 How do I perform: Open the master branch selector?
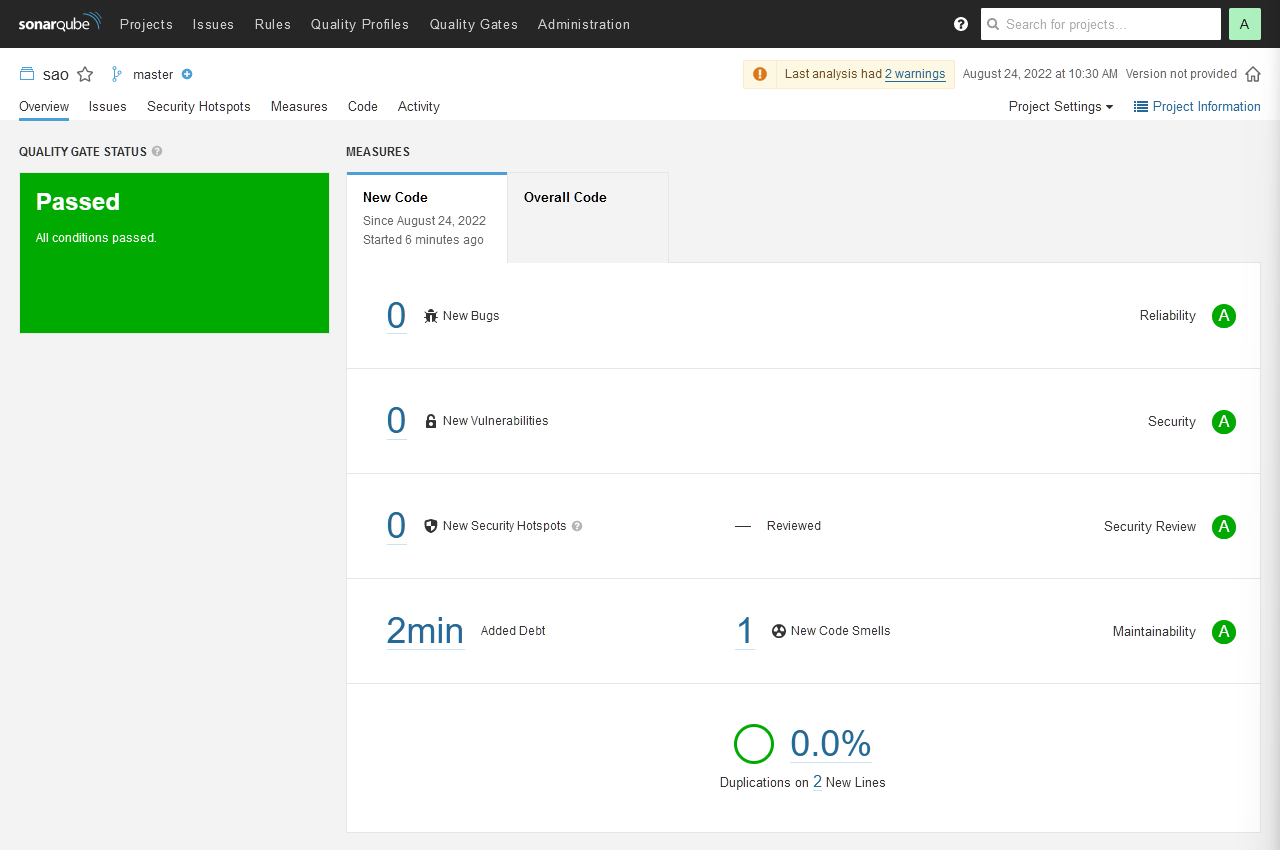point(152,74)
